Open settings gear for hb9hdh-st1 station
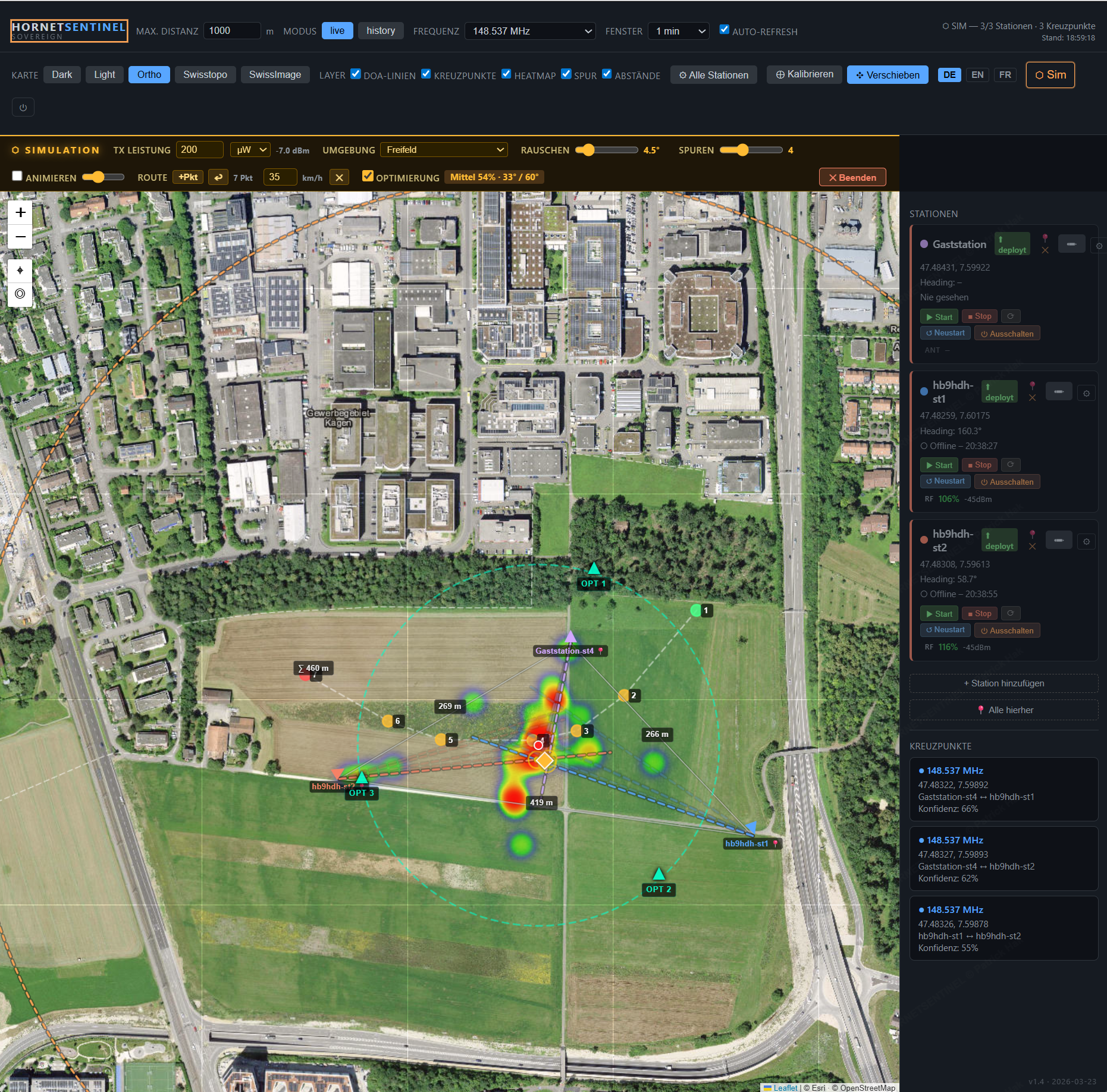Screen dimensions: 1107x1092 [x=1086, y=393]
